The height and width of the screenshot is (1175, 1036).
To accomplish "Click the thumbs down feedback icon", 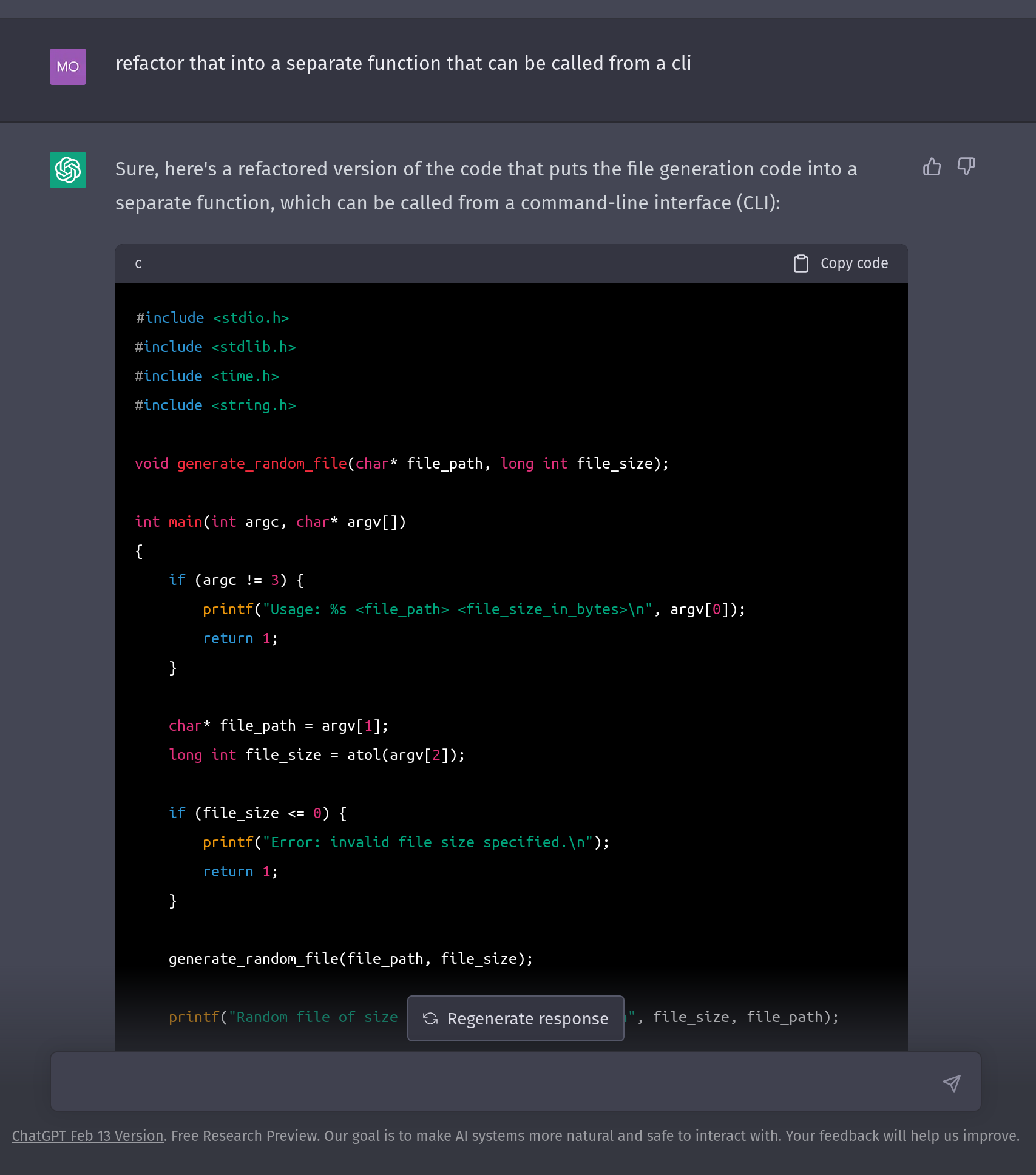I will pos(966,166).
